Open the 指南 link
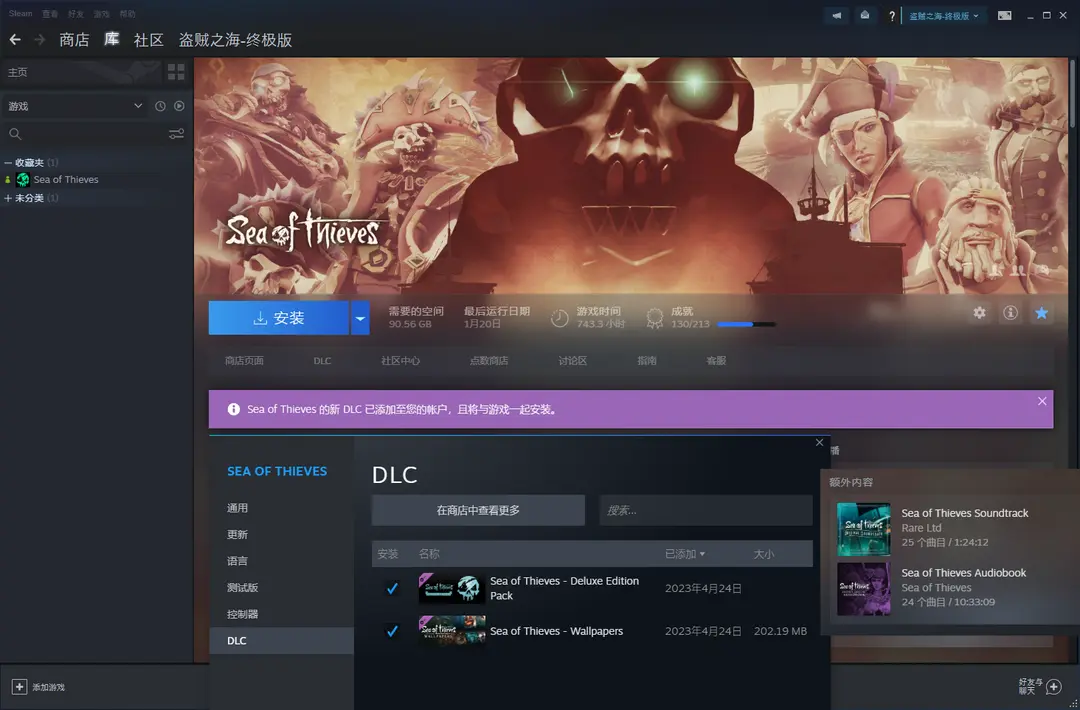 click(647, 361)
